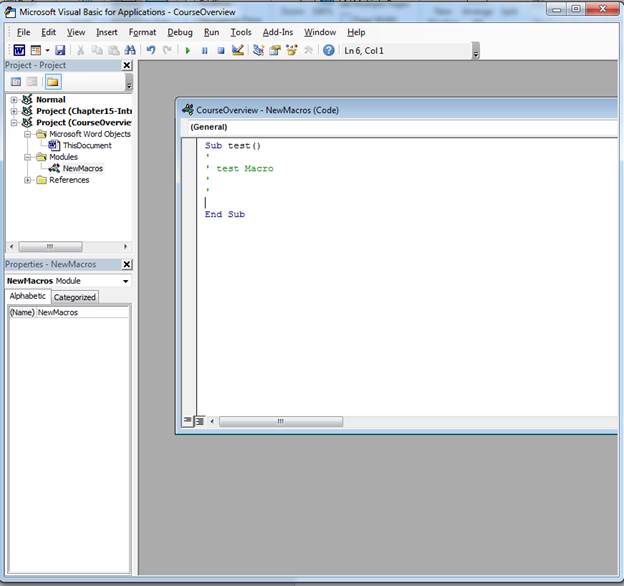Viewport: 624px width, 586px height.
Task: Open the Window menu
Action: [320, 32]
